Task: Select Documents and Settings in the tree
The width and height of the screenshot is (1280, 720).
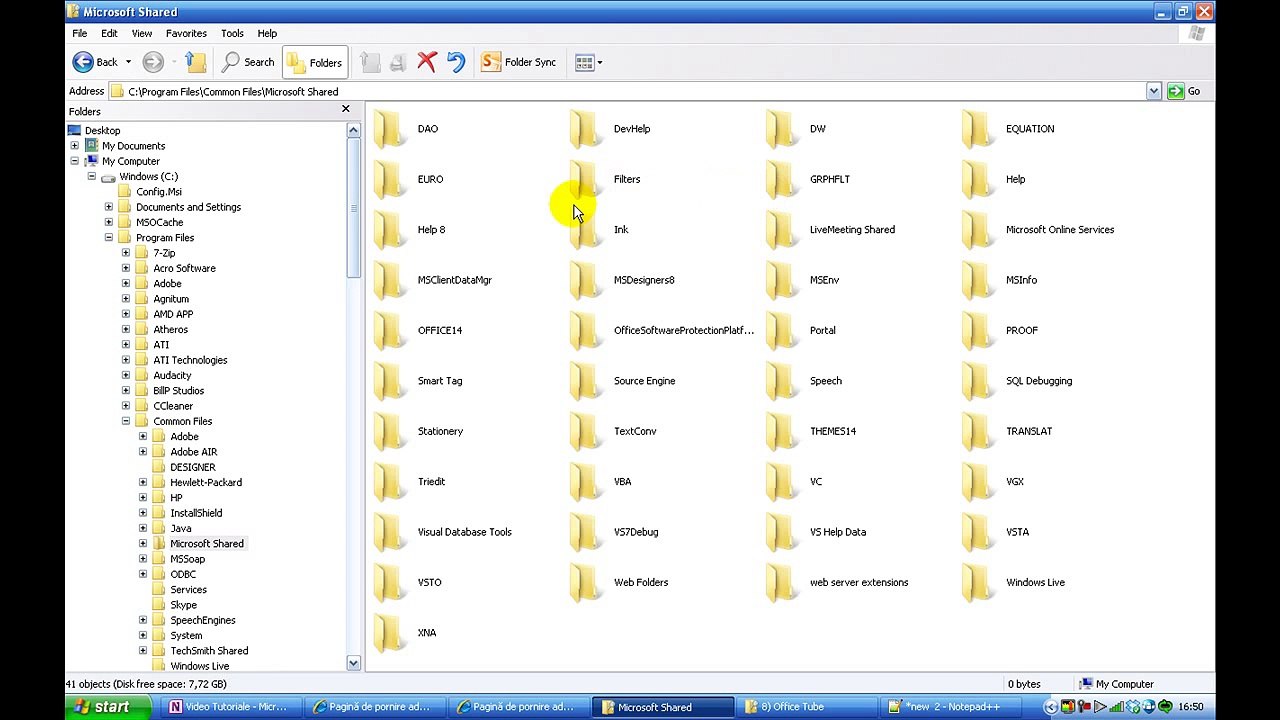Action: (188, 207)
